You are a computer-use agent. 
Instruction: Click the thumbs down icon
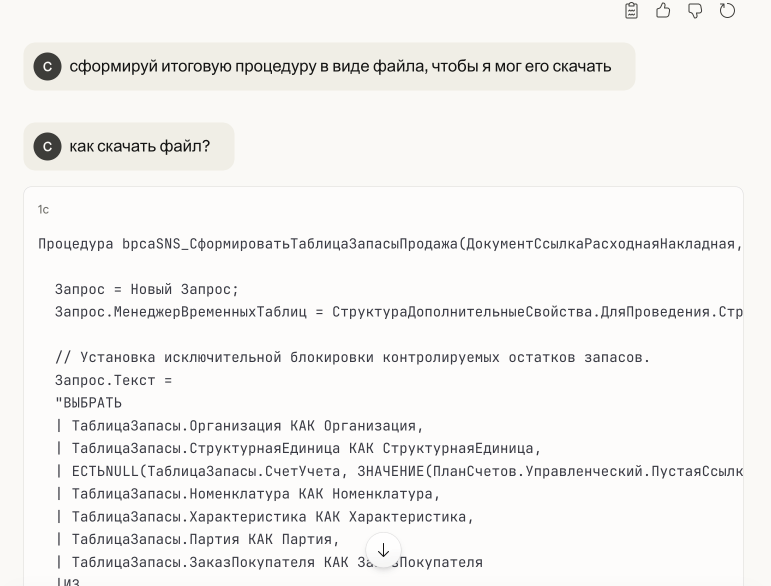(695, 10)
